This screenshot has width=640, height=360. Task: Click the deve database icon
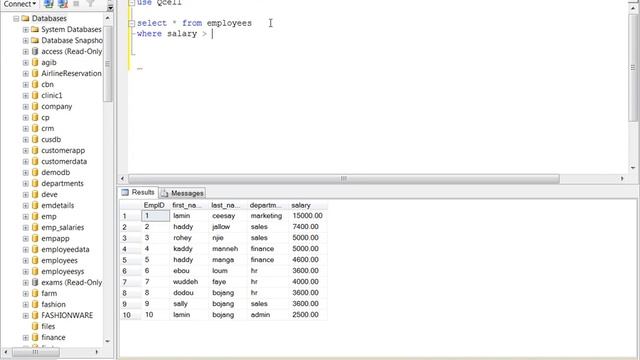click(x=35, y=194)
